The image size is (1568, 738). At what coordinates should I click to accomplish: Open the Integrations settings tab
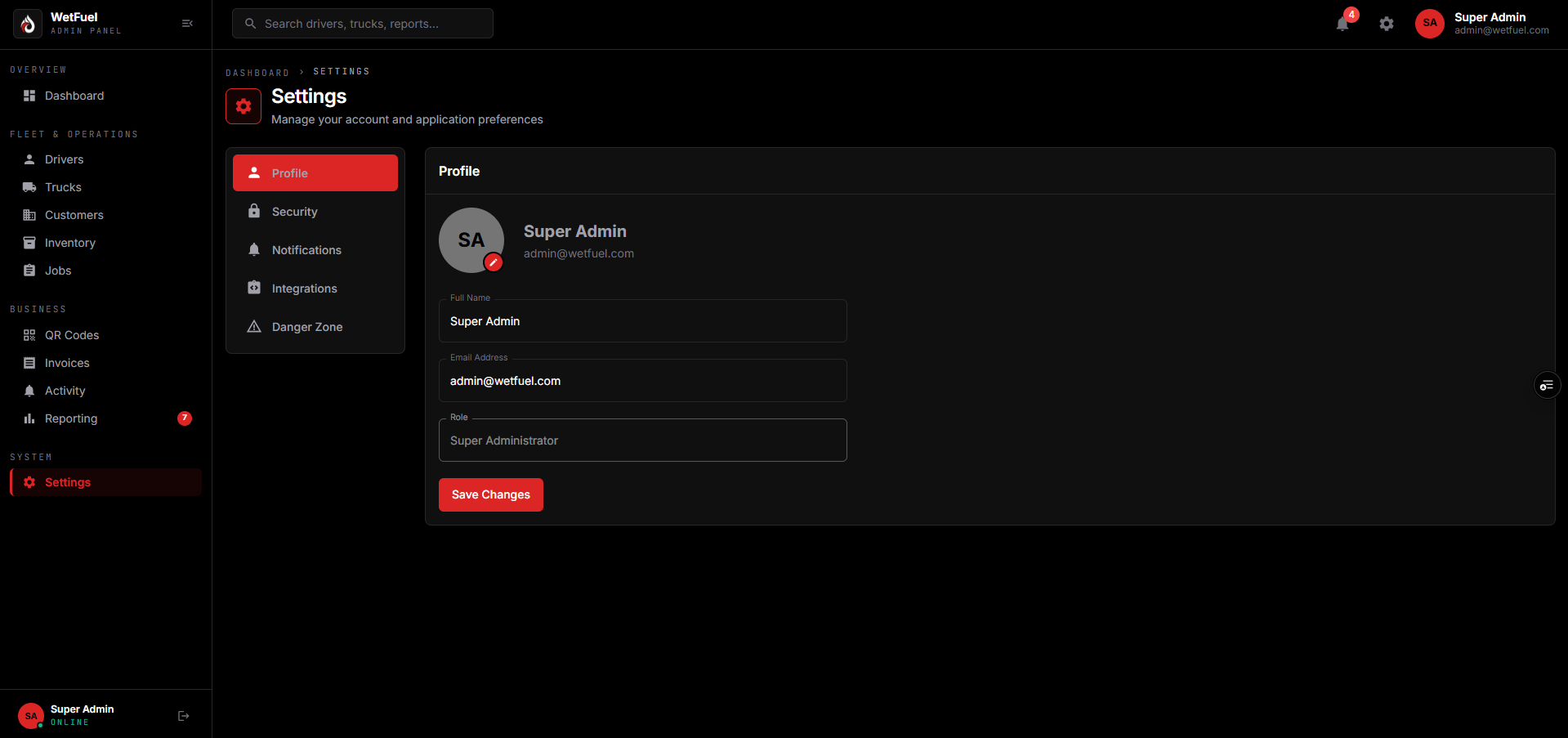pos(315,288)
